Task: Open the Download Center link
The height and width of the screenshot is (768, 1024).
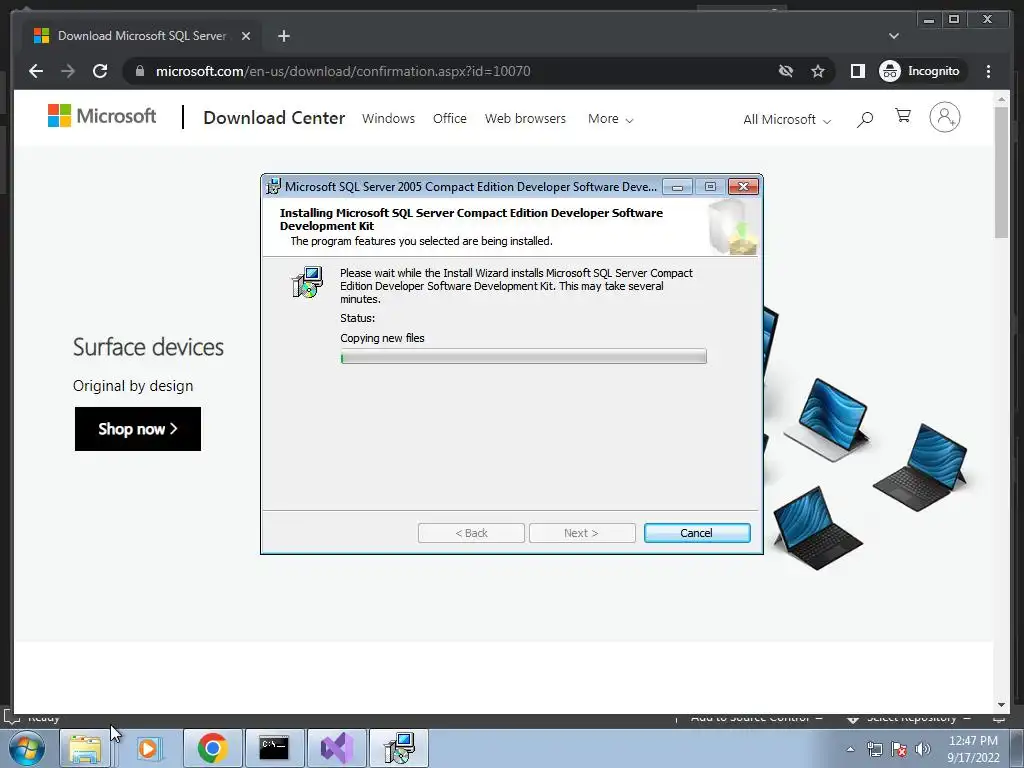Action: [x=274, y=118]
